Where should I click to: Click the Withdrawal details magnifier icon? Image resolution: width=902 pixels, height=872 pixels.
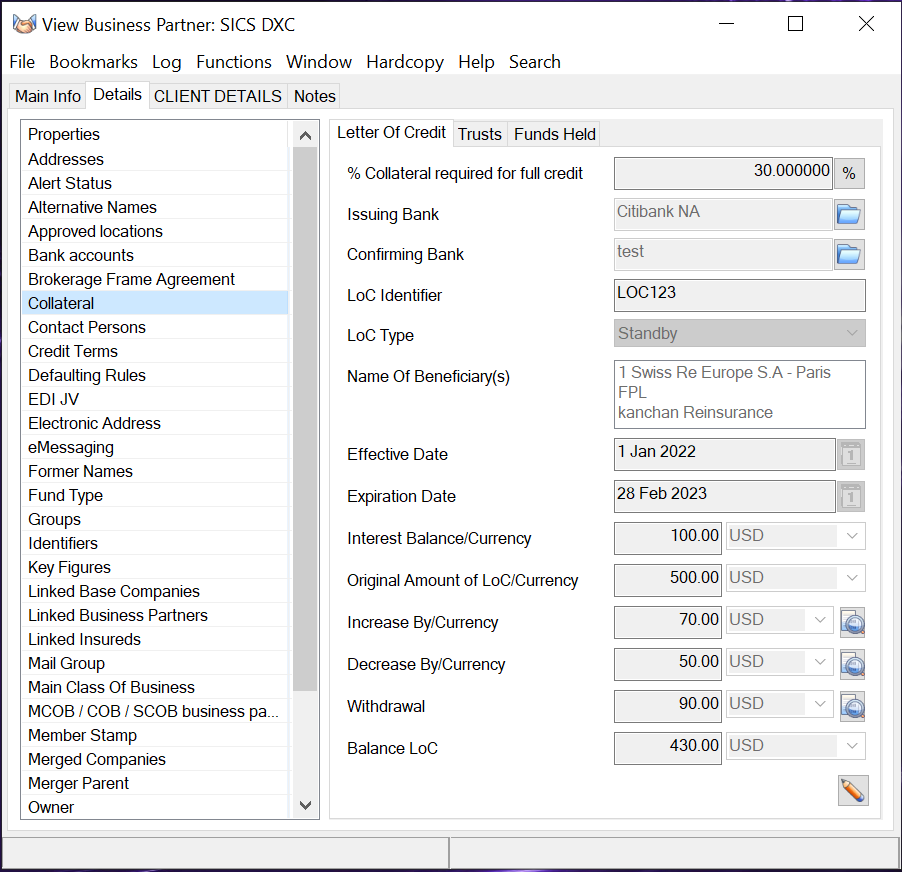point(852,706)
